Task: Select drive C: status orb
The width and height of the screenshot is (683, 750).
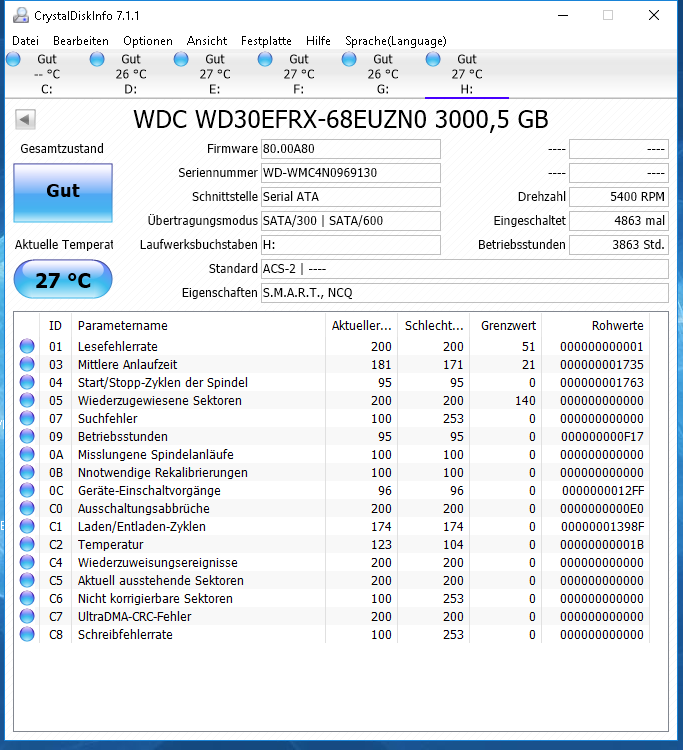Action: (13, 60)
